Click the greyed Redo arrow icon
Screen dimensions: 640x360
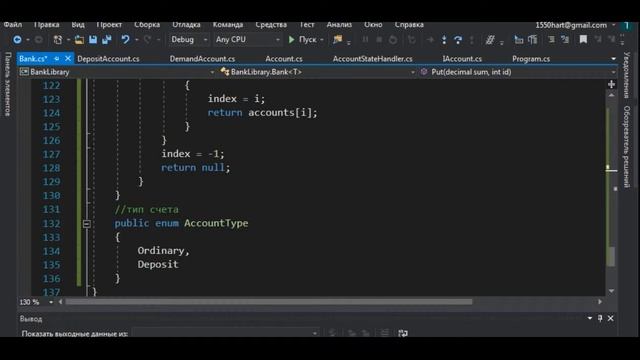click(x=147, y=40)
